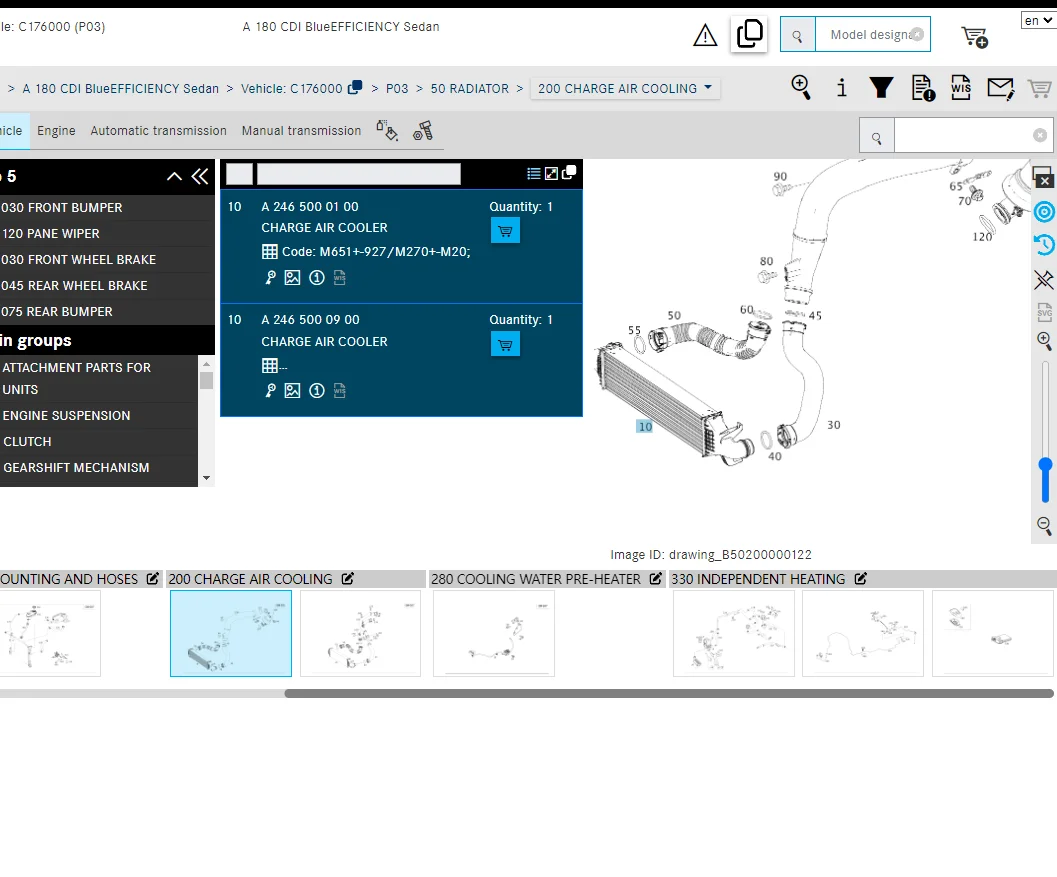Image resolution: width=1057 pixels, height=877 pixels.
Task: Toggle fullscreen view of parts list
Action: pos(551,174)
